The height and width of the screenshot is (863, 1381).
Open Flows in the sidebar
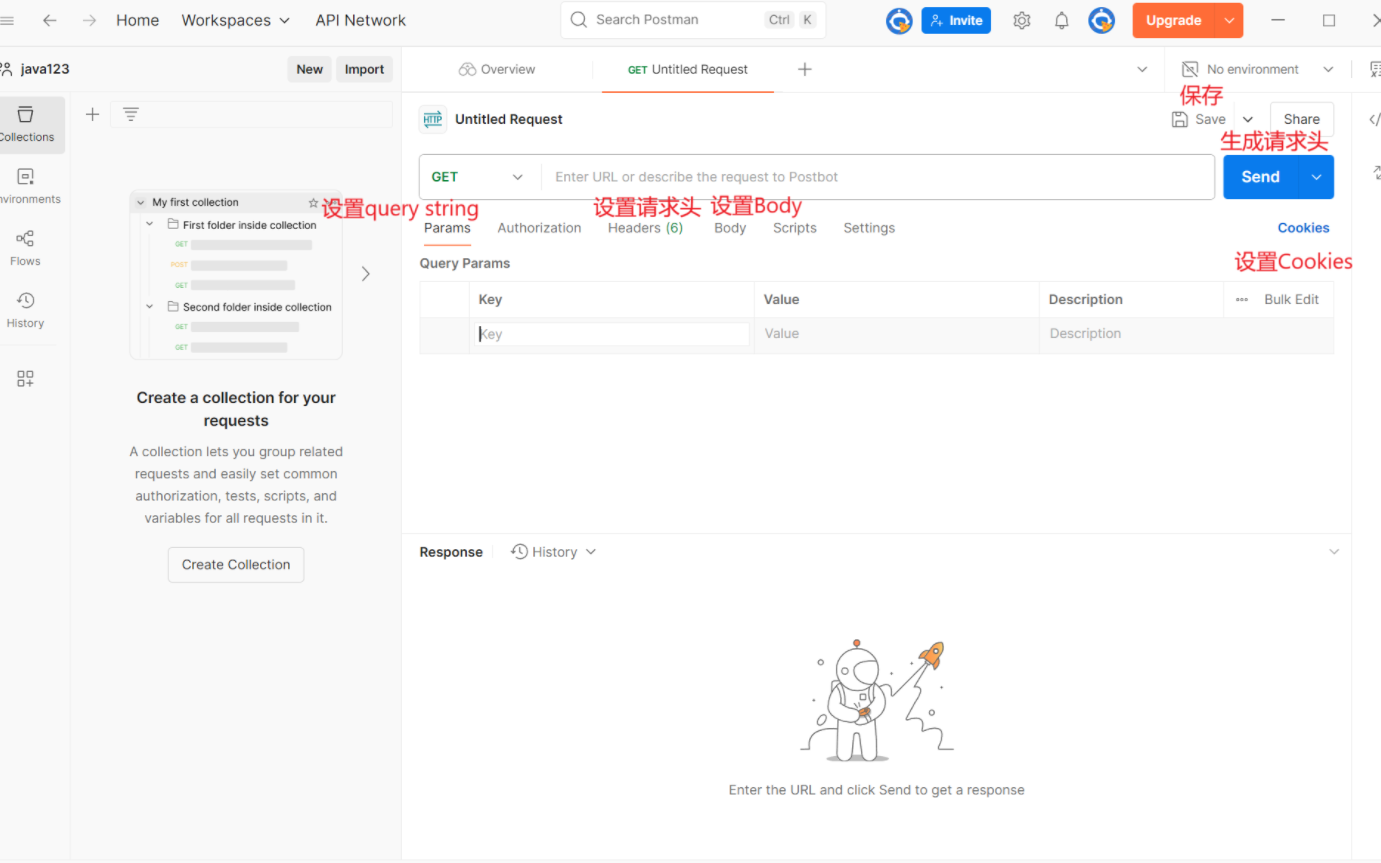click(26, 248)
